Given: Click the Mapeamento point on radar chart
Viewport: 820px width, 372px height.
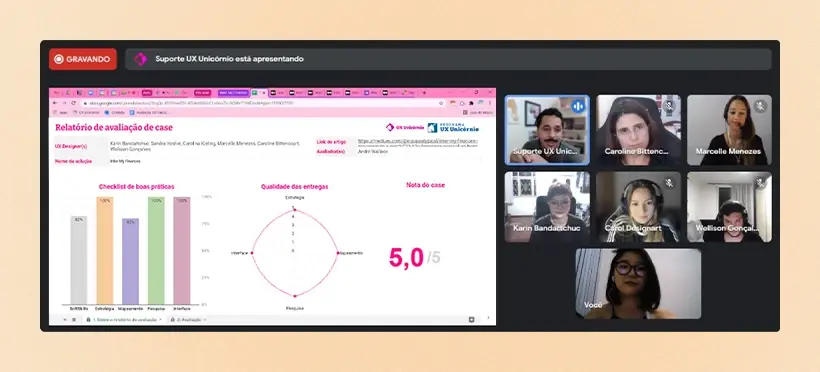Looking at the screenshot, I should coord(337,253).
